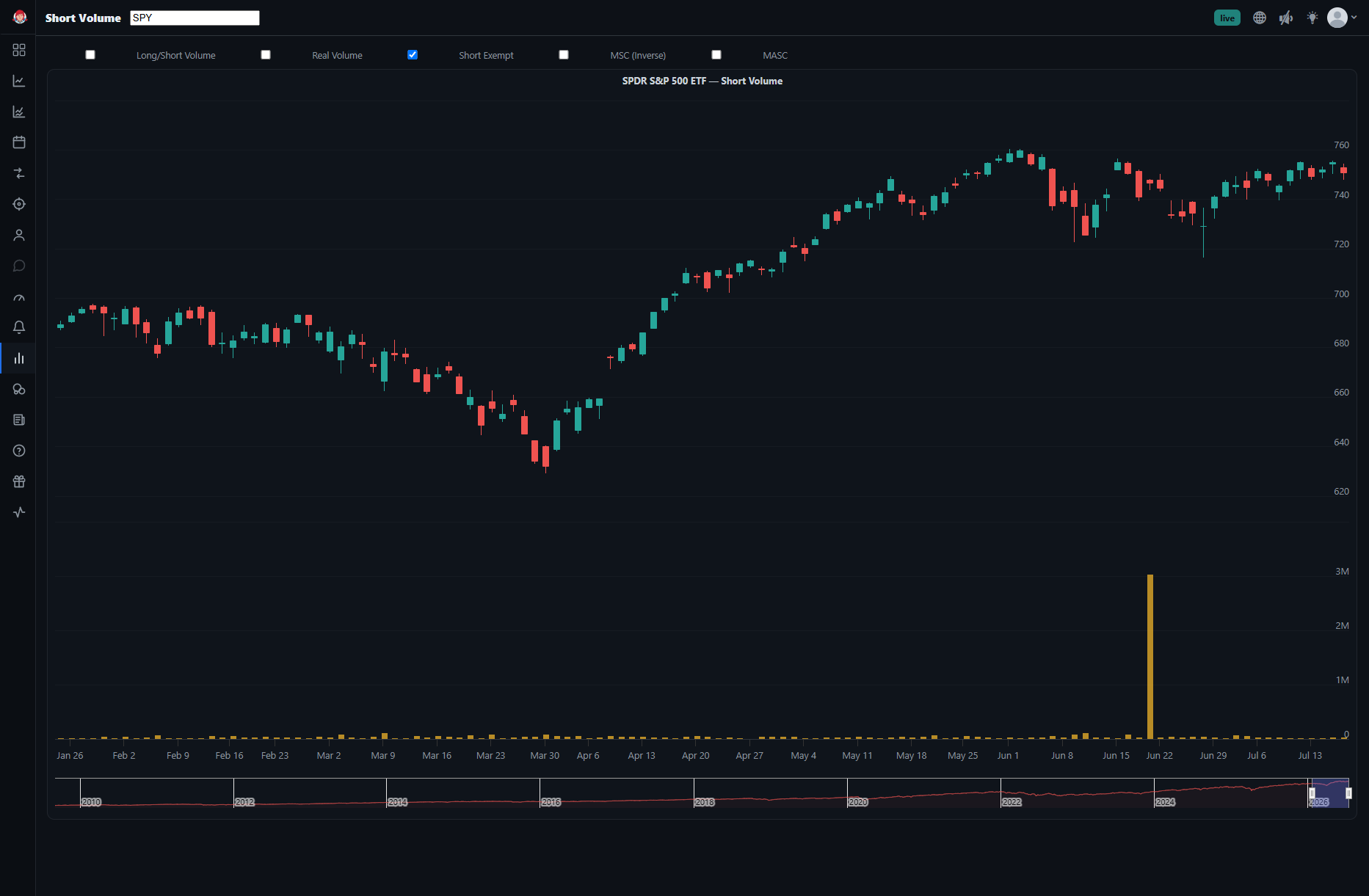Uncheck the Short Exempt checkbox
The image size is (1369, 896).
[x=413, y=55]
